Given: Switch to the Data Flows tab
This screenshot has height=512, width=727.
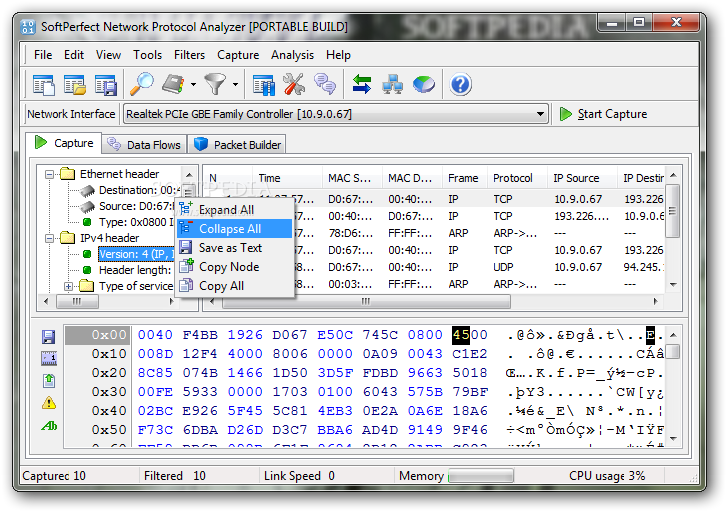Looking at the screenshot, I should (x=145, y=145).
